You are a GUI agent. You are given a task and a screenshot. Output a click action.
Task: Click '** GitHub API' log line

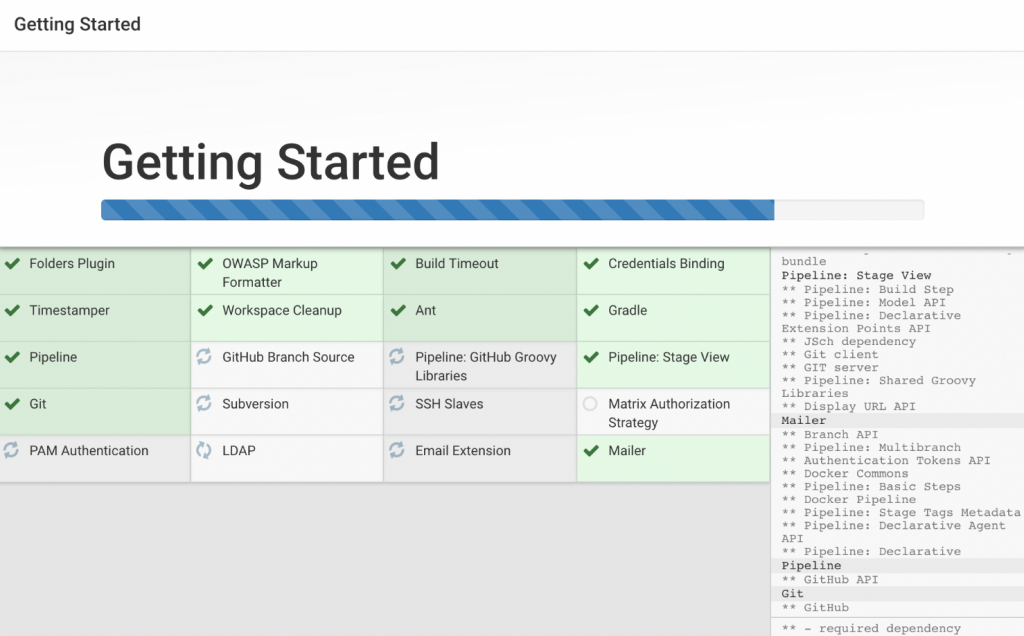(830, 580)
